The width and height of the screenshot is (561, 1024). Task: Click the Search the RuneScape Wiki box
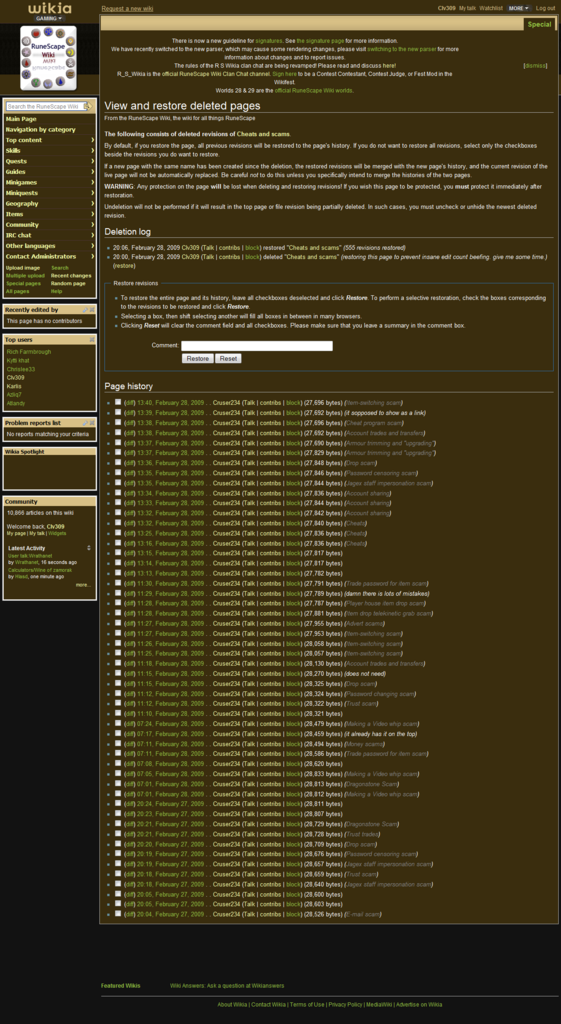(x=44, y=106)
